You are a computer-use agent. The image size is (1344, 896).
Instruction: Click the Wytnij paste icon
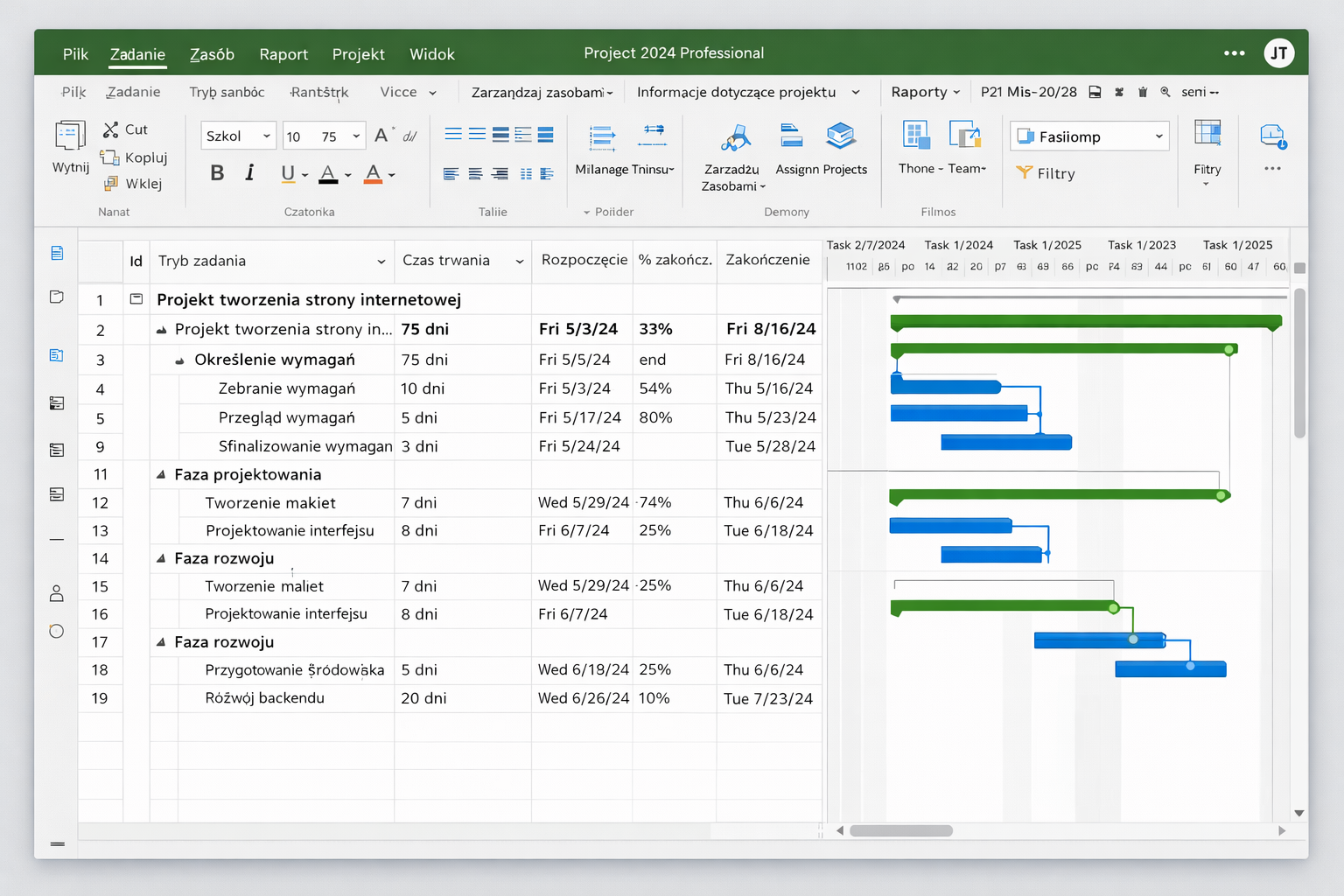(70, 136)
